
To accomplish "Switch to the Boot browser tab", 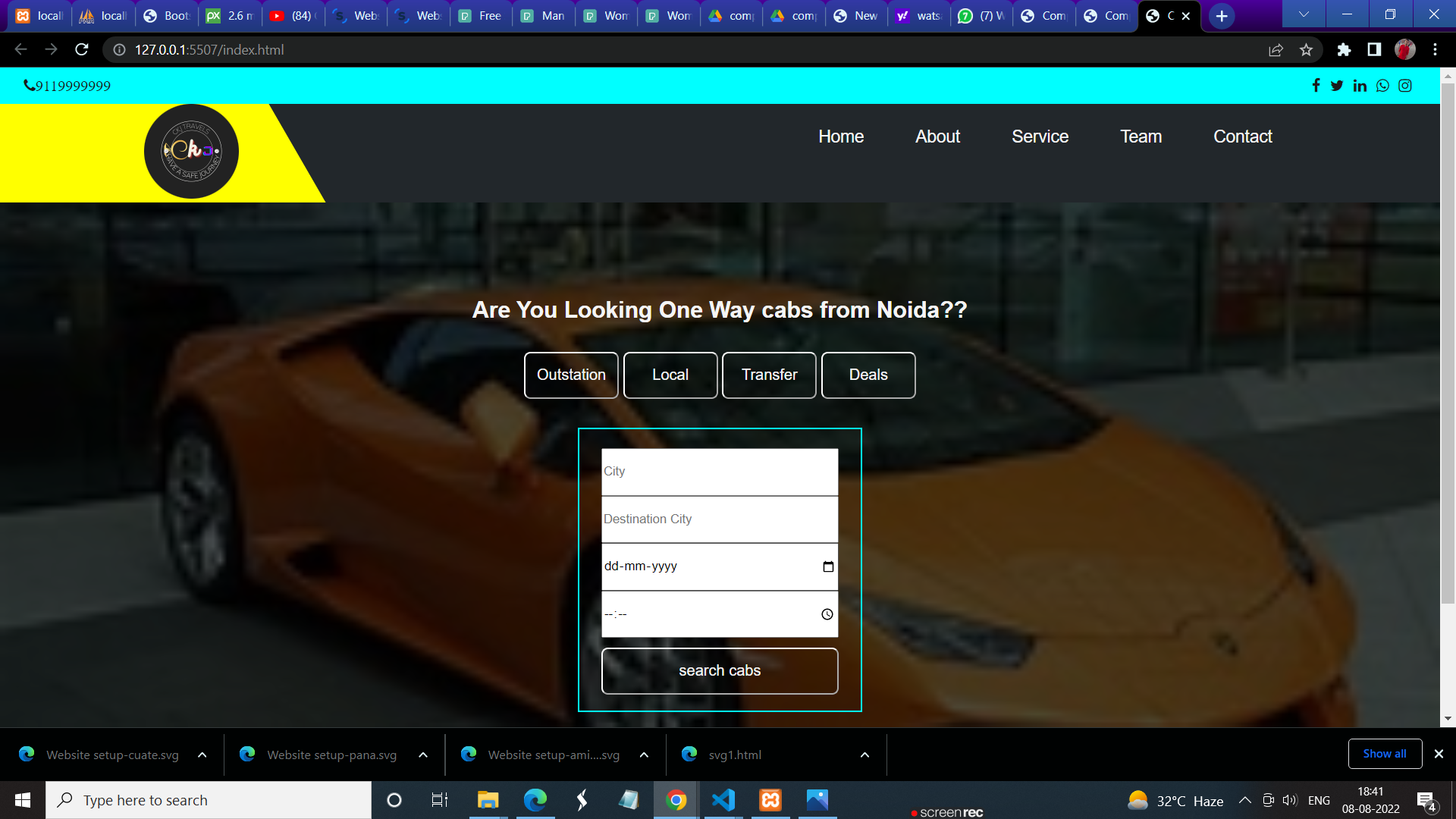I will (168, 16).
